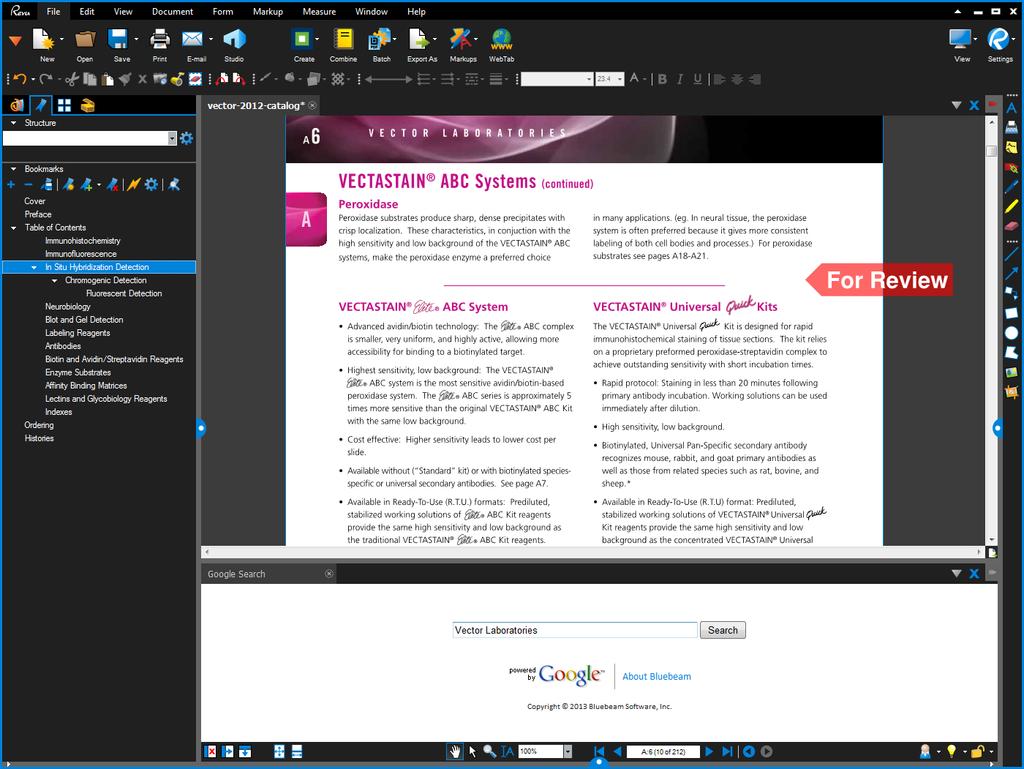Image resolution: width=1024 pixels, height=769 pixels.
Task: Open the Markup menu
Action: [x=268, y=12]
